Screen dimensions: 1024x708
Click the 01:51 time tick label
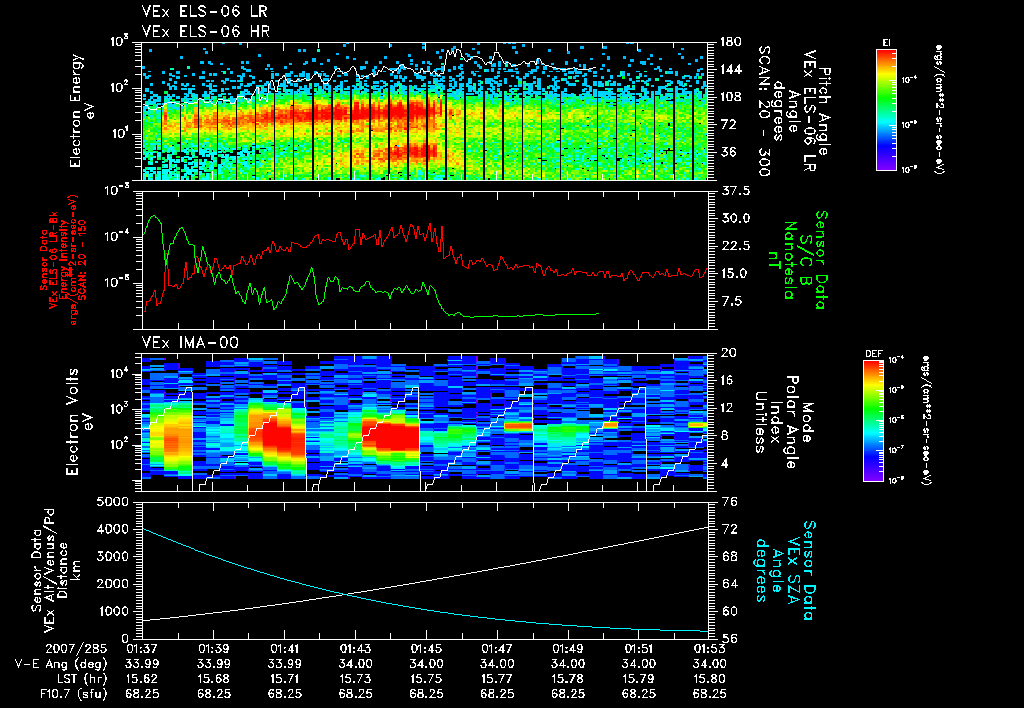tap(639, 649)
